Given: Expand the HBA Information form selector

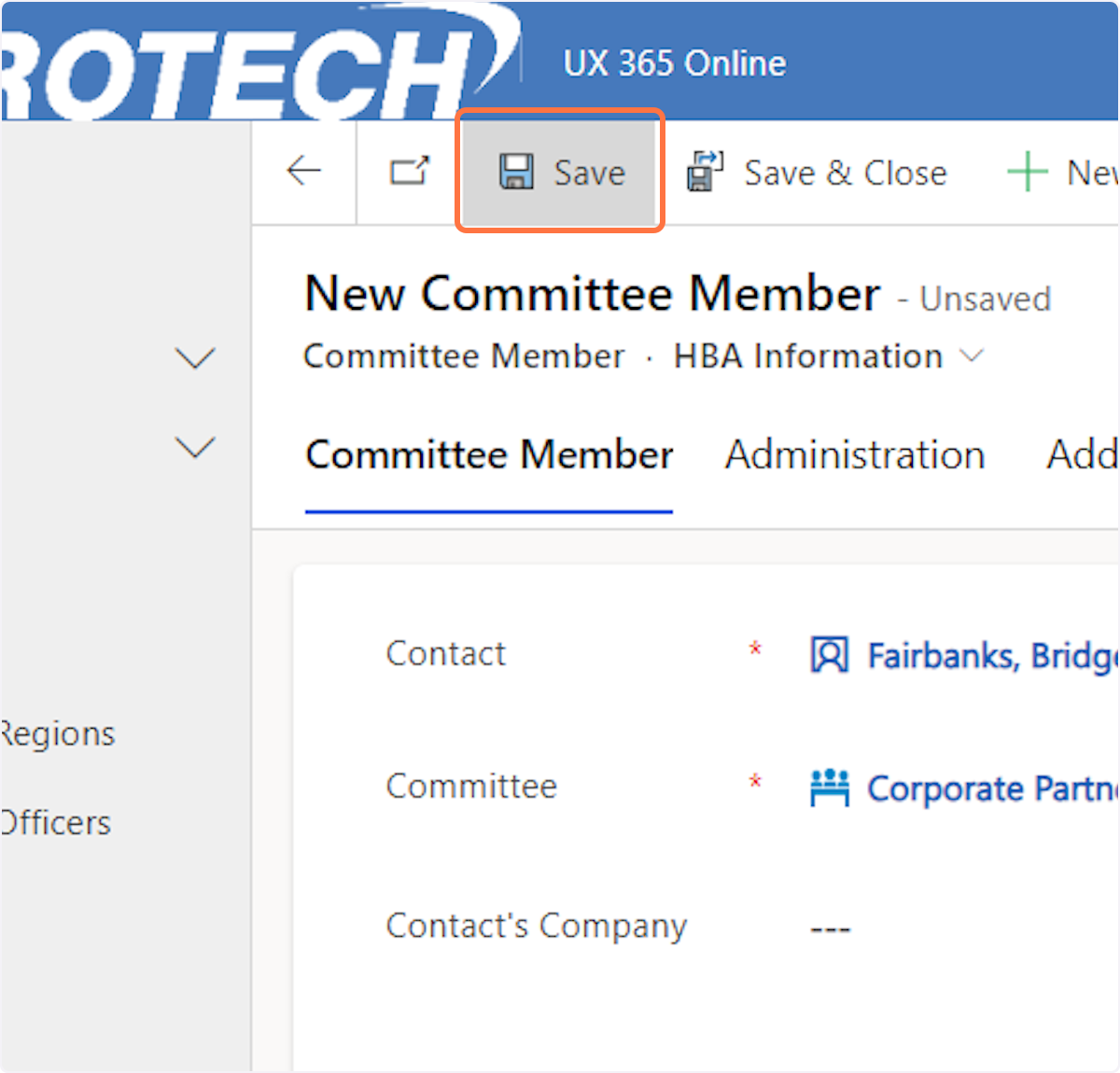Looking at the screenshot, I should coord(973,355).
